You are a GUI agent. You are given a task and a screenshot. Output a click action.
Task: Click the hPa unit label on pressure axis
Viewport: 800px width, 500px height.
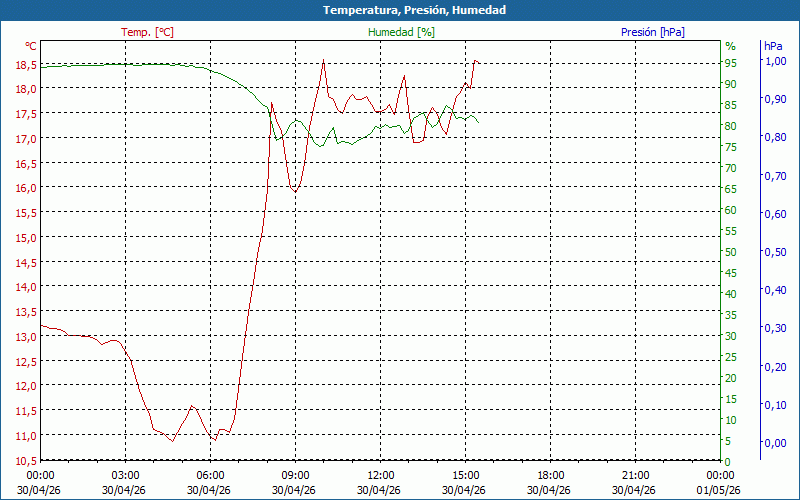pos(773,46)
